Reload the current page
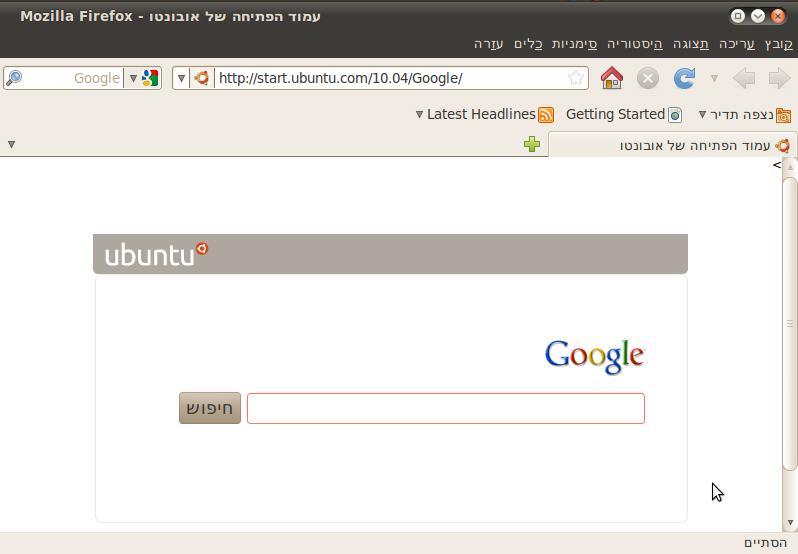798x554 pixels. 685,78
